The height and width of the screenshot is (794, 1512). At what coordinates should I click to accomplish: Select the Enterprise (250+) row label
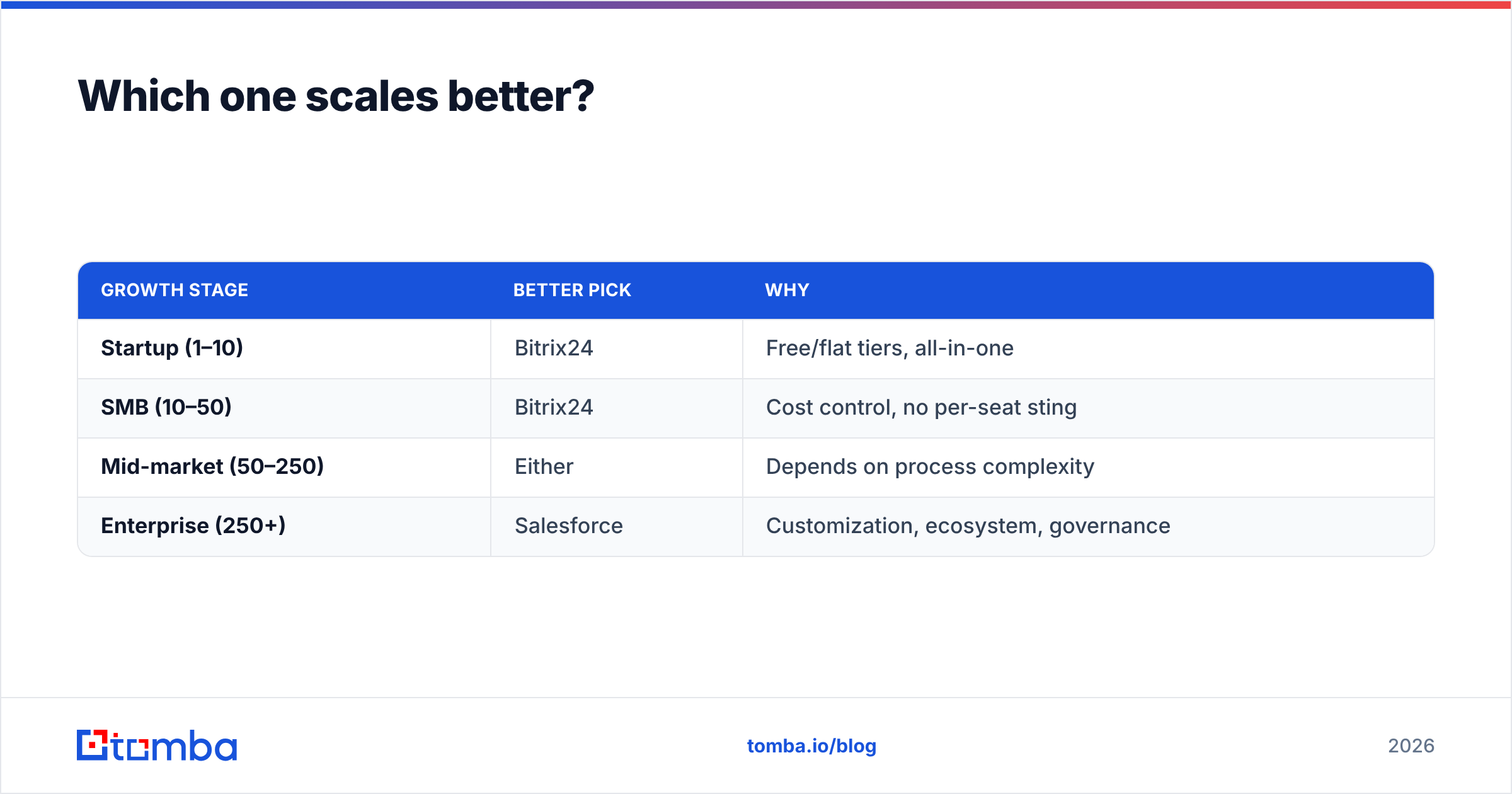pos(193,526)
